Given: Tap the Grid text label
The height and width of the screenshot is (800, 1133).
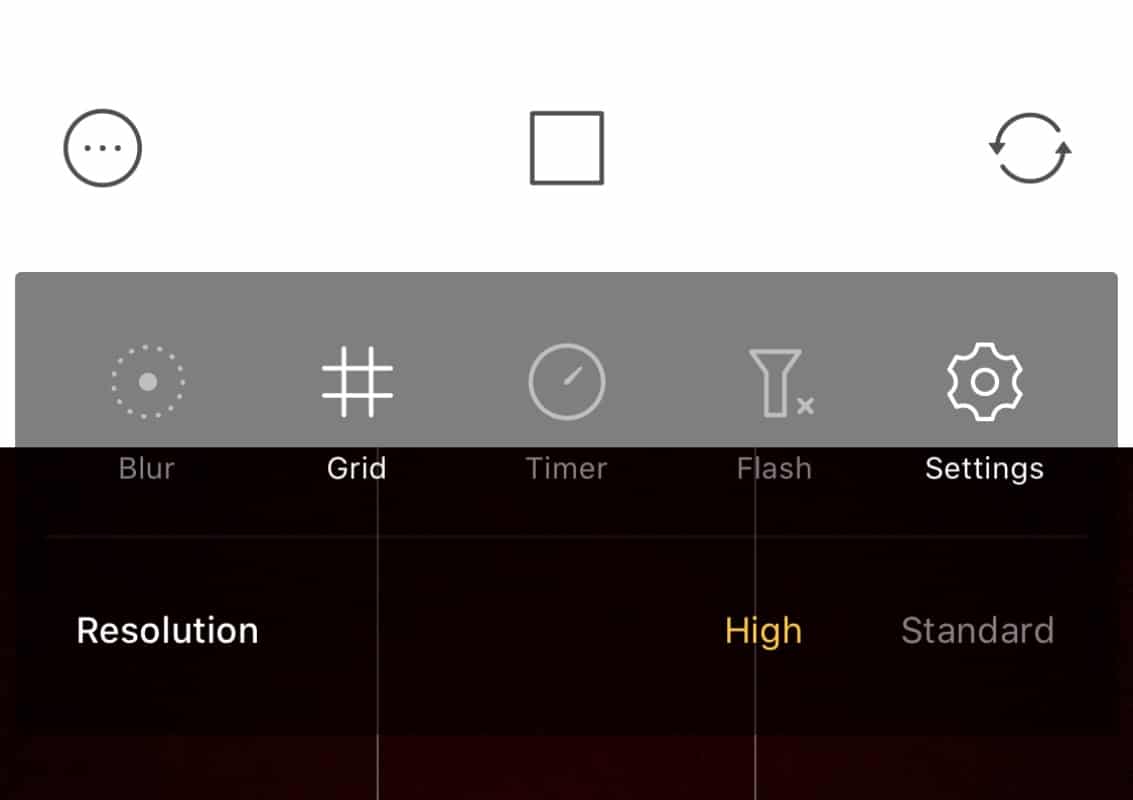Looking at the screenshot, I should tap(356, 468).
